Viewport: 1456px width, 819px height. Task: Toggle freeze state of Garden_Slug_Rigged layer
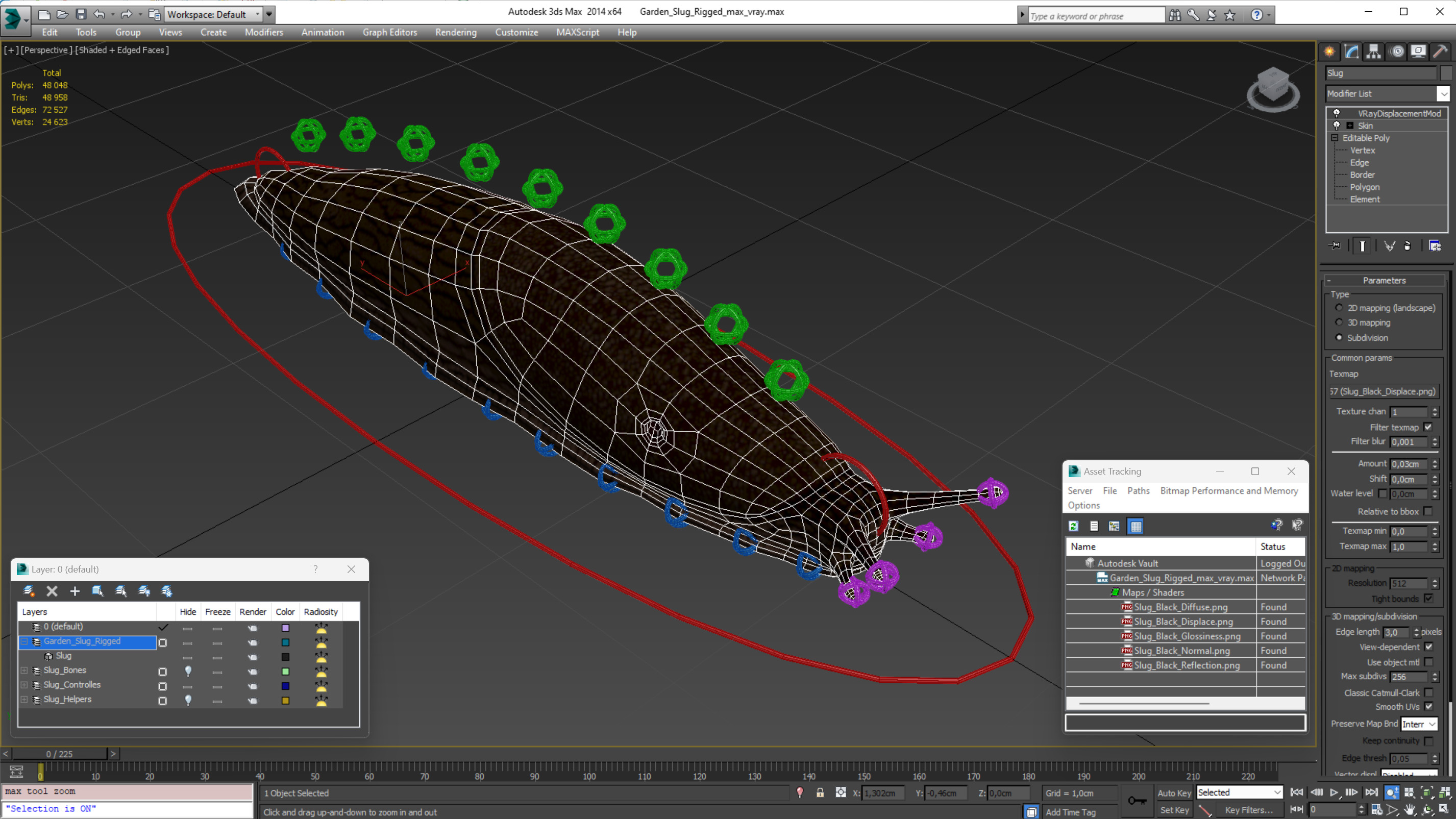[217, 641]
